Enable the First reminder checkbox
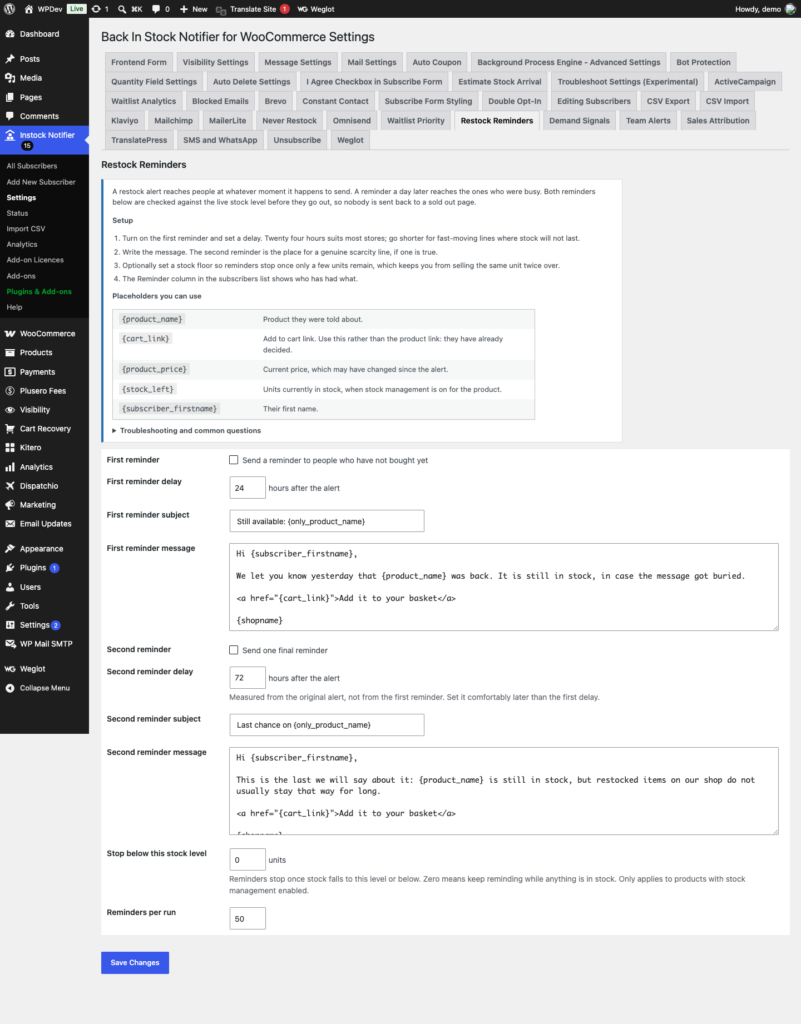 (x=234, y=460)
